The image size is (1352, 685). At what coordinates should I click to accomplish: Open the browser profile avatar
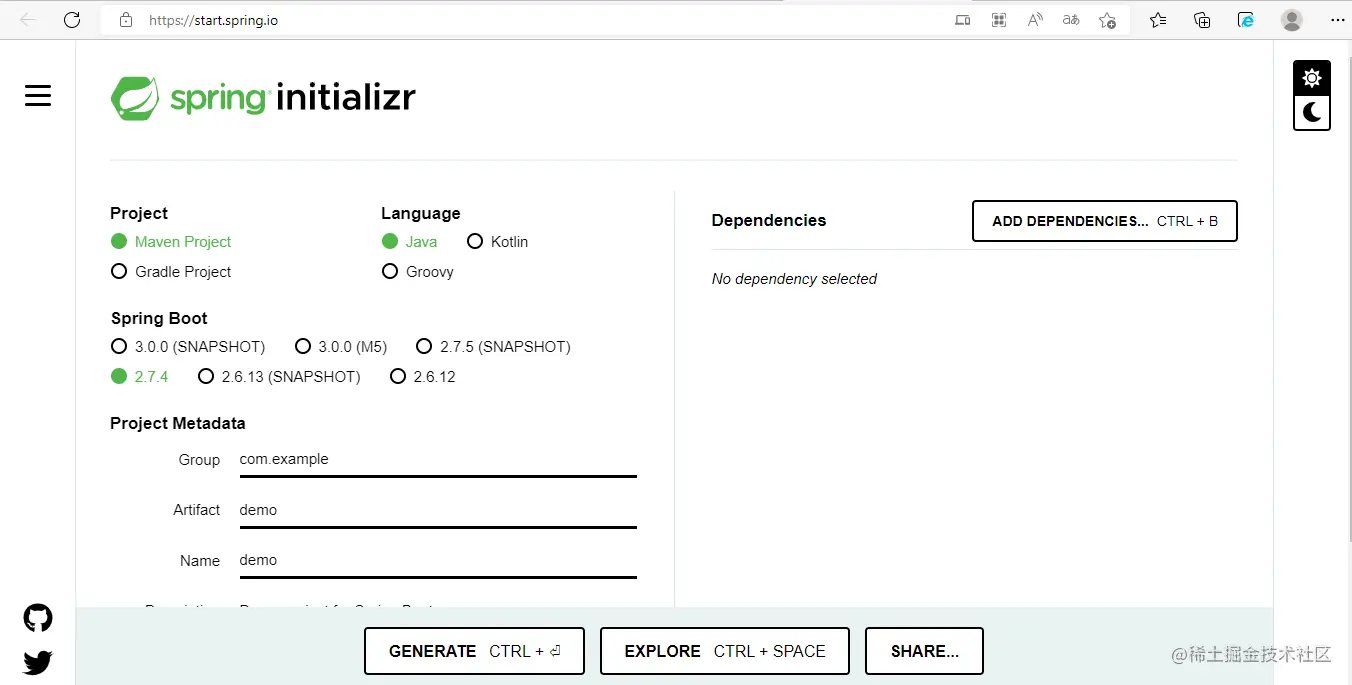(x=1292, y=20)
